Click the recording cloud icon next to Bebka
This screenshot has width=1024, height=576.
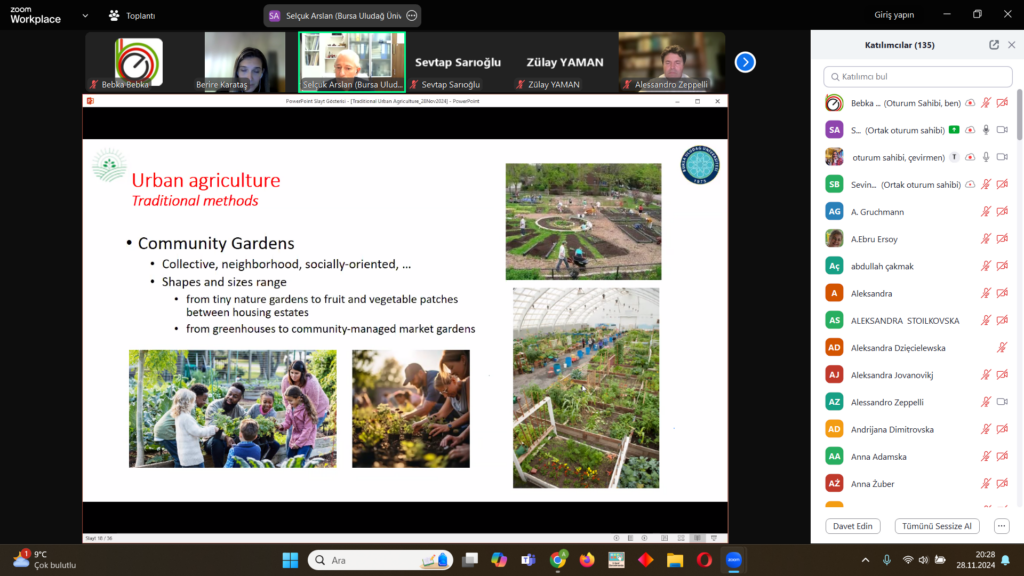[x=970, y=103]
